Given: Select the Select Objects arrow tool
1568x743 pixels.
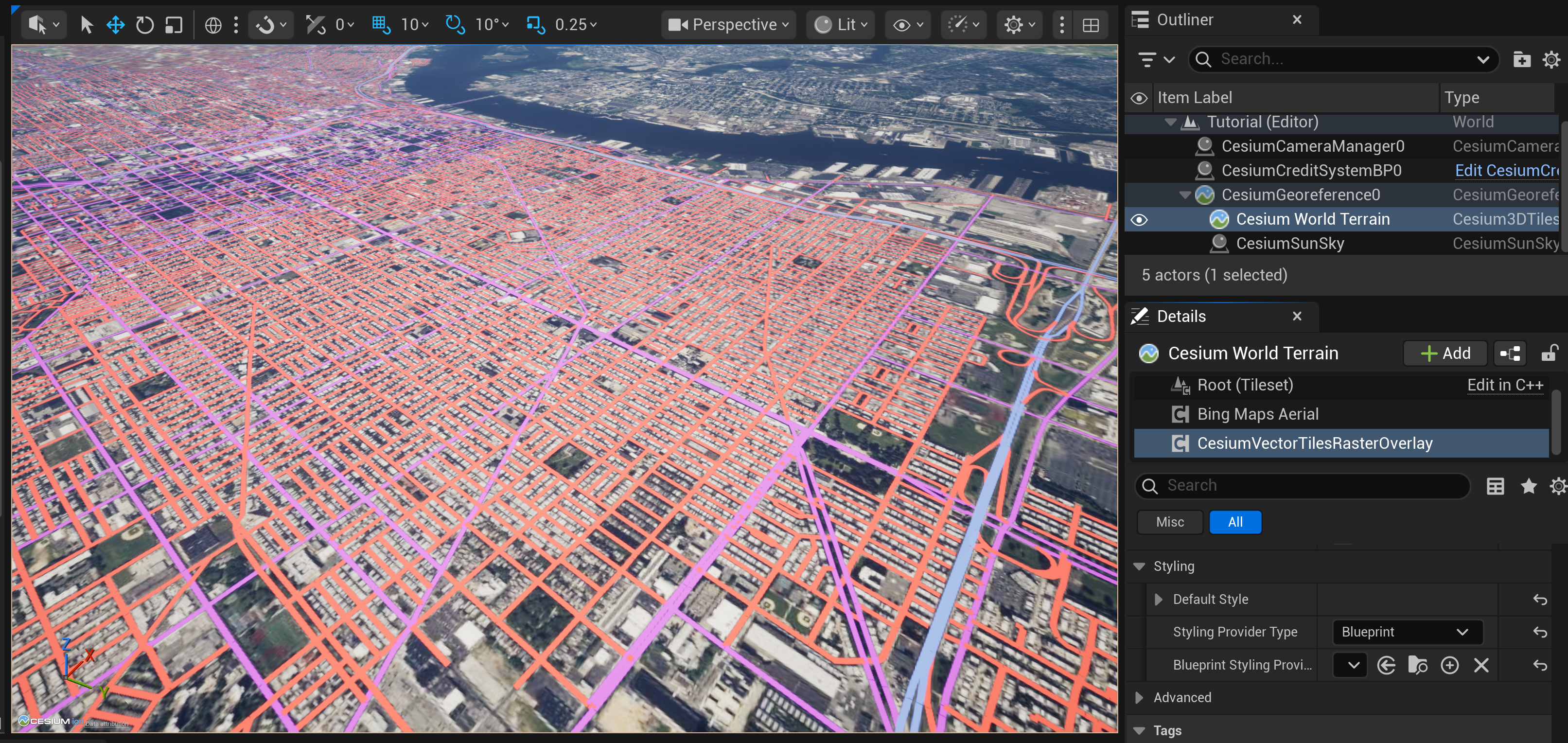Looking at the screenshot, I should (87, 25).
